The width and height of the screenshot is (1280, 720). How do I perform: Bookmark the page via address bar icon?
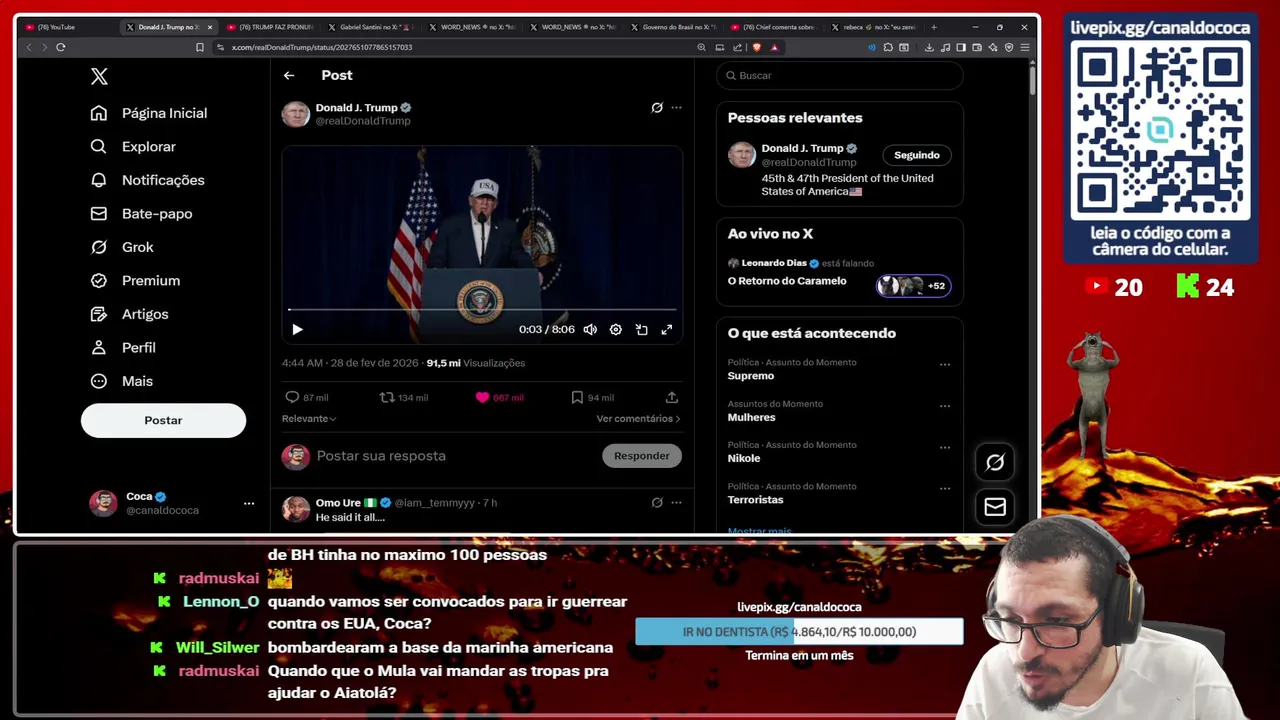[200, 47]
